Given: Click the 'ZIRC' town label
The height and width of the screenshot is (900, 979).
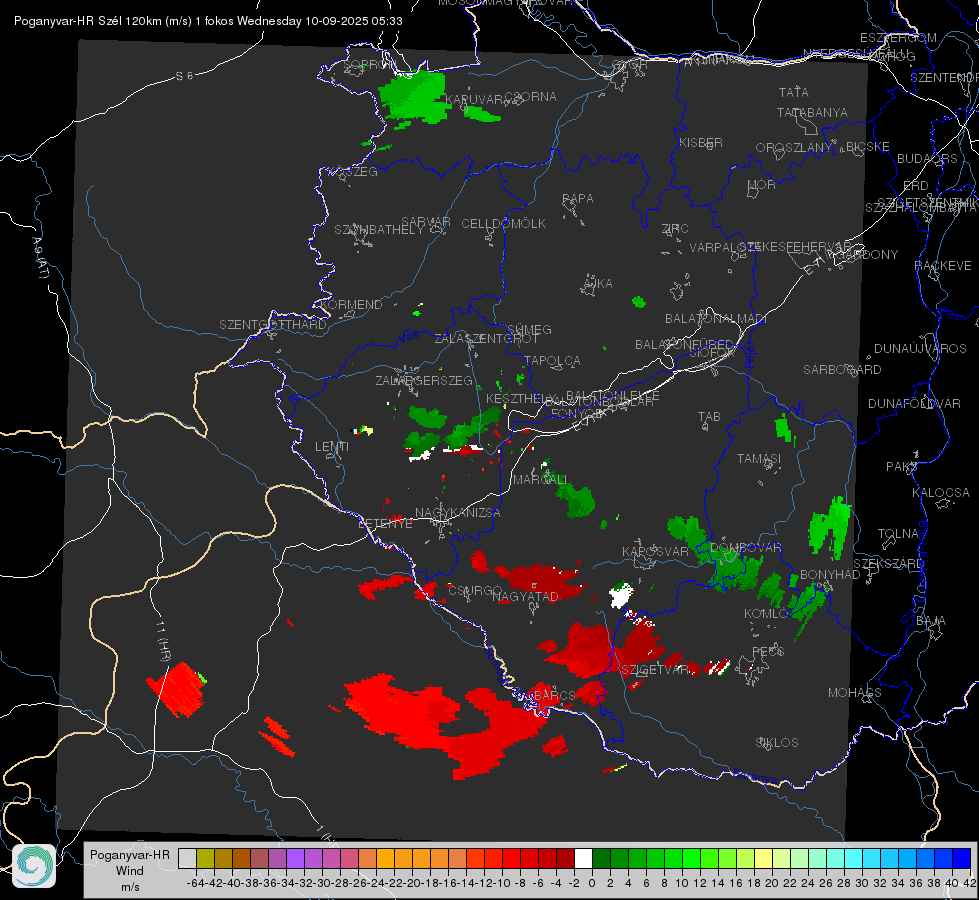Looking at the screenshot, I should (x=674, y=229).
